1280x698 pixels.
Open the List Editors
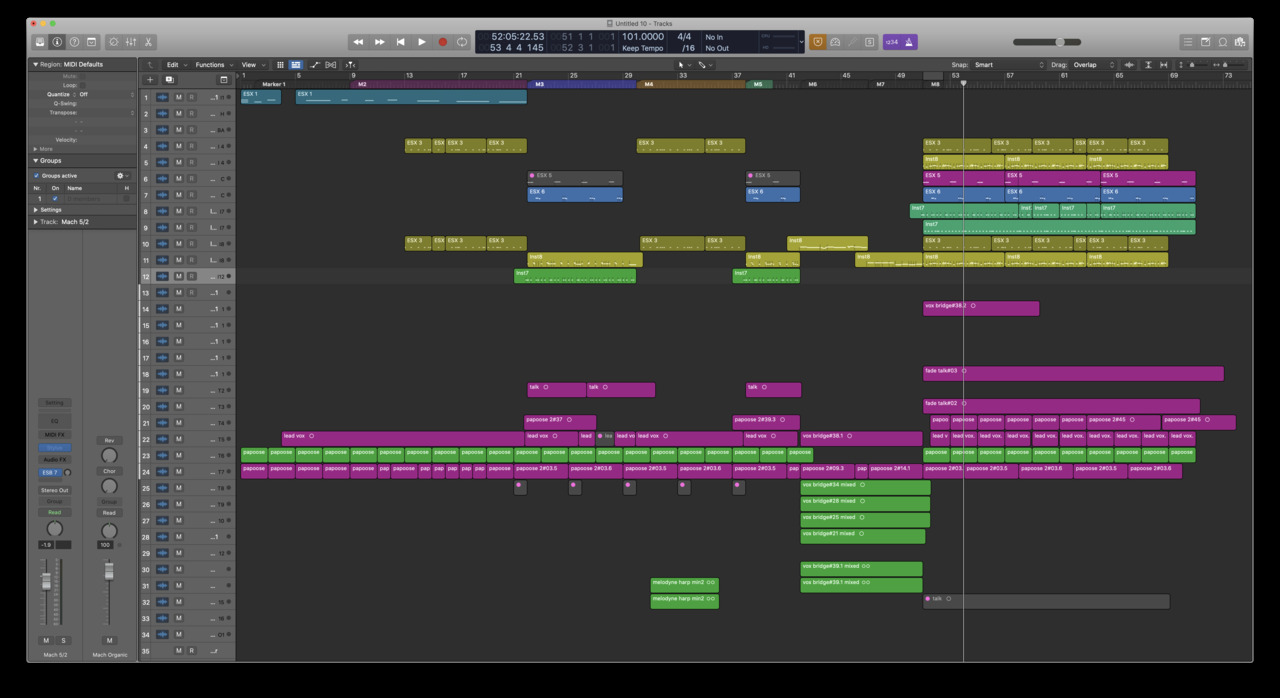pyautogui.click(x=1188, y=42)
